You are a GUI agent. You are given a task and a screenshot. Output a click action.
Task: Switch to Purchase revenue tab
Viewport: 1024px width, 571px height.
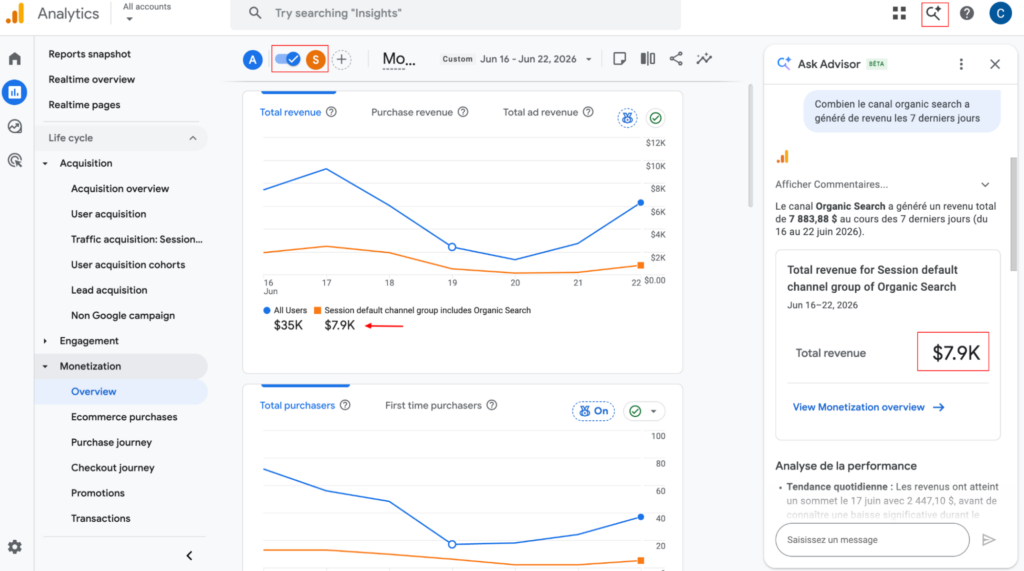point(411,112)
